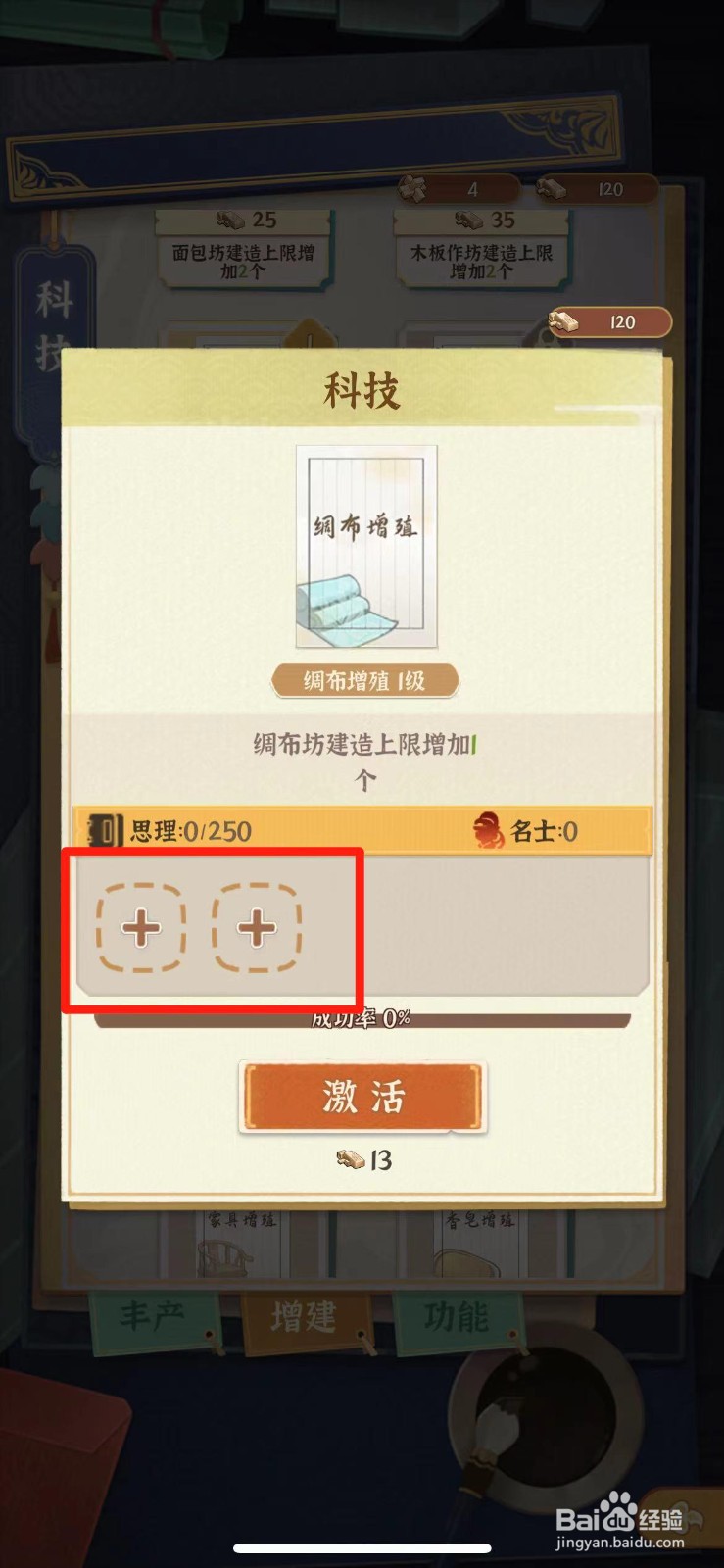Click the 思理 book icon

point(105,831)
